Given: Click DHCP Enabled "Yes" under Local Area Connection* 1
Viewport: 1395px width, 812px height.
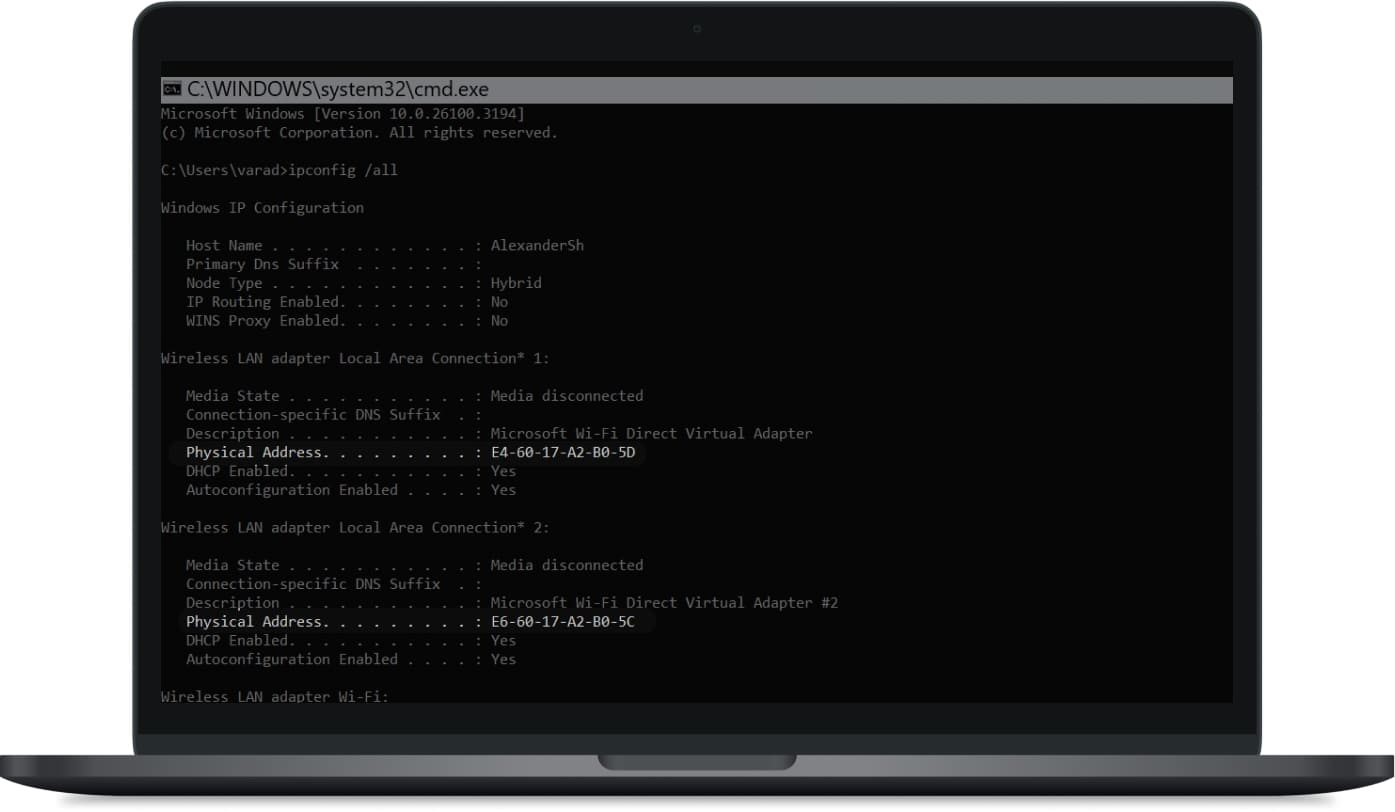Looking at the screenshot, I should click(503, 471).
